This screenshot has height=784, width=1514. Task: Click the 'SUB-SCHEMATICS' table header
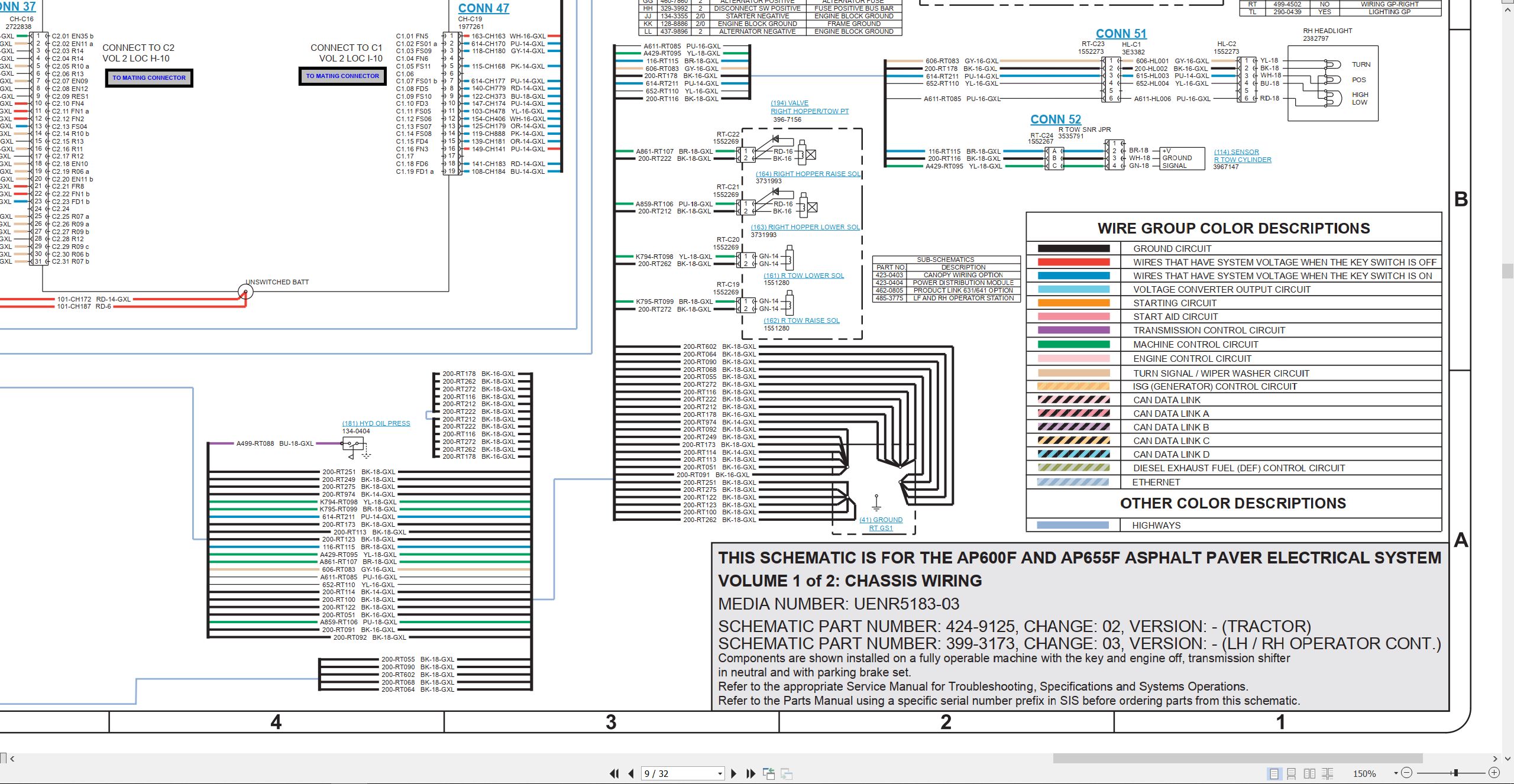point(946,260)
